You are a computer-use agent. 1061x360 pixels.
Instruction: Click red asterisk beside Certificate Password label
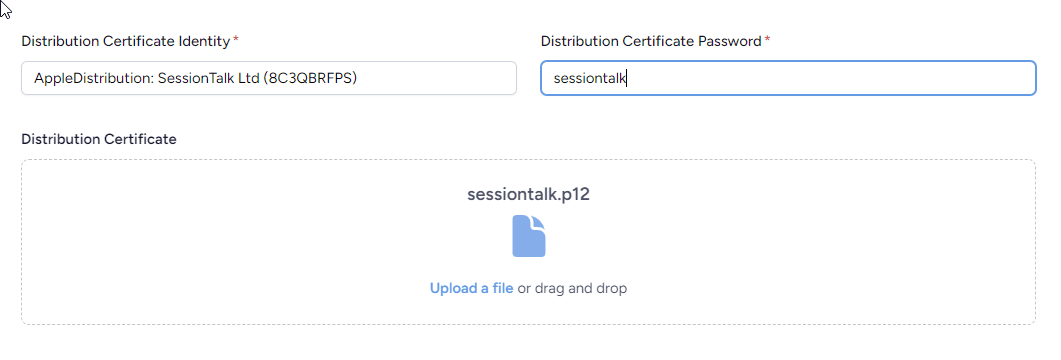[767, 39]
